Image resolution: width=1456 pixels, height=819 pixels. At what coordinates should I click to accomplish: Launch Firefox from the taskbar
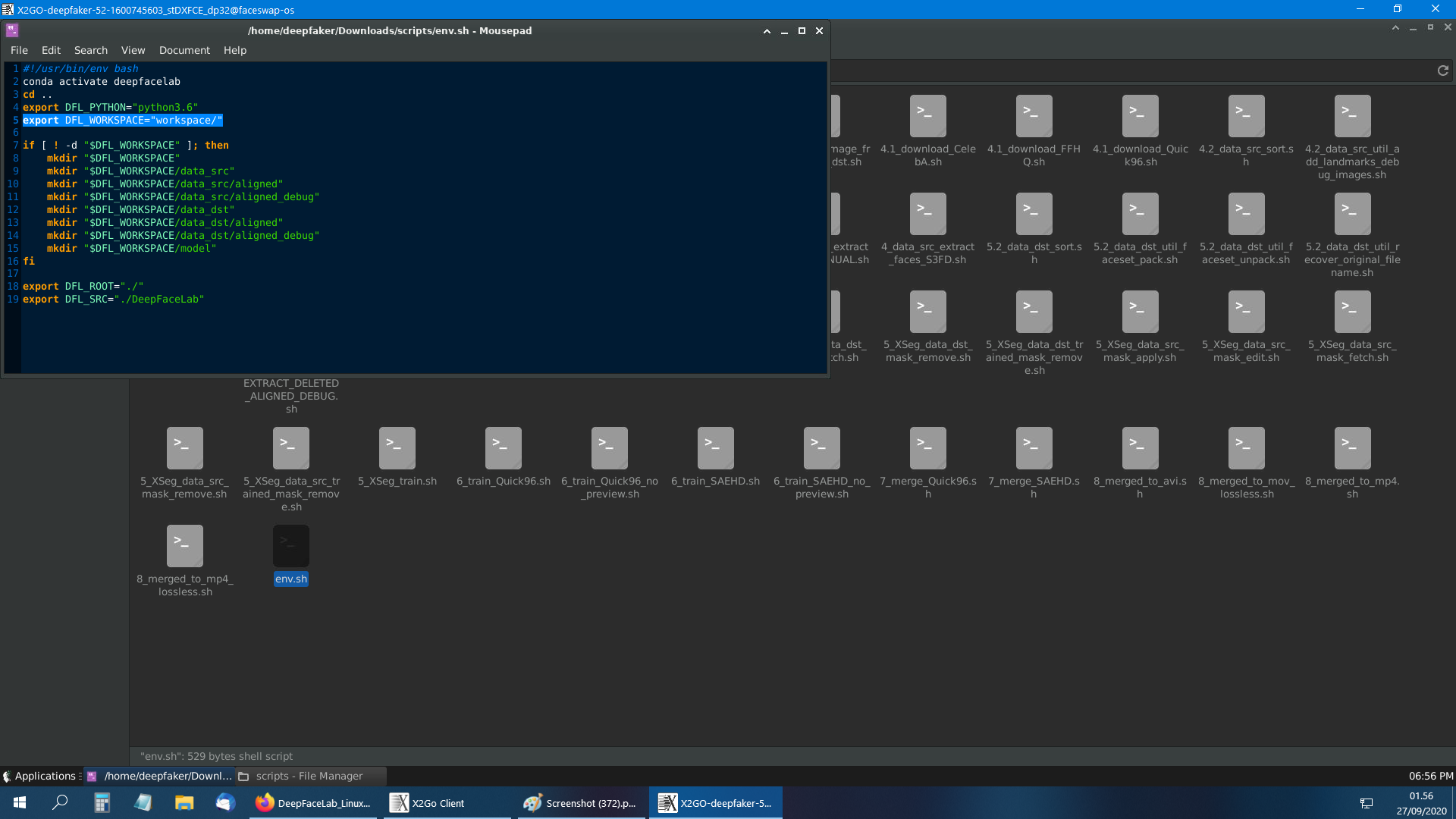[x=265, y=802]
